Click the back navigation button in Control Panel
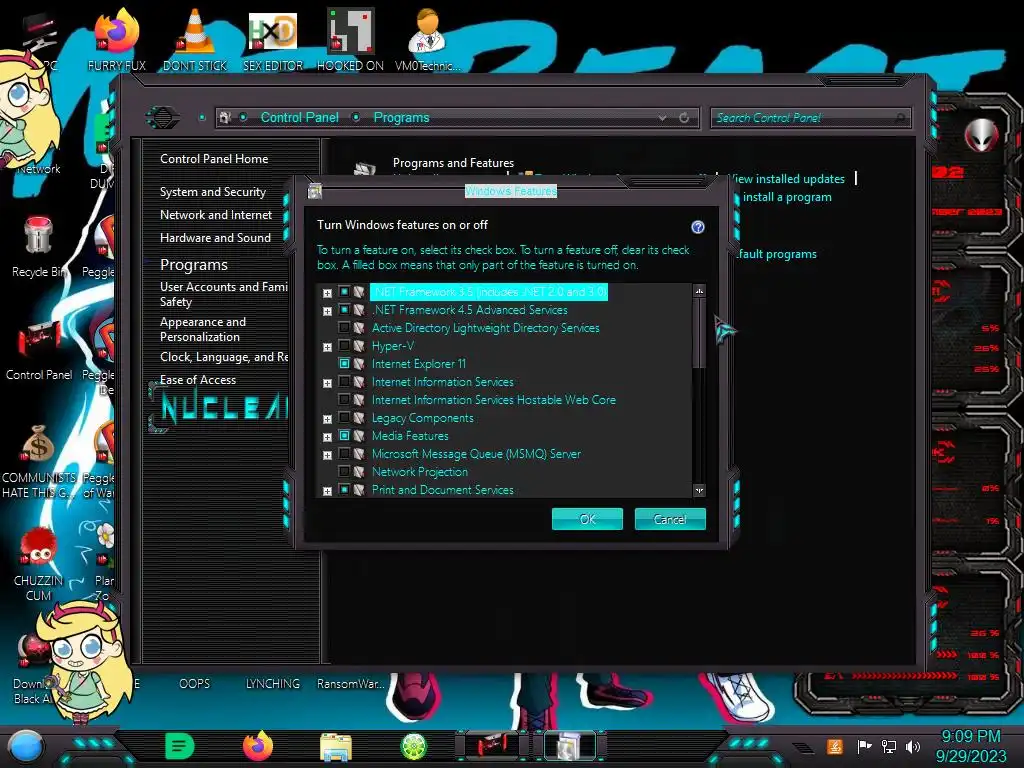The image size is (1024, 768). pos(163,118)
